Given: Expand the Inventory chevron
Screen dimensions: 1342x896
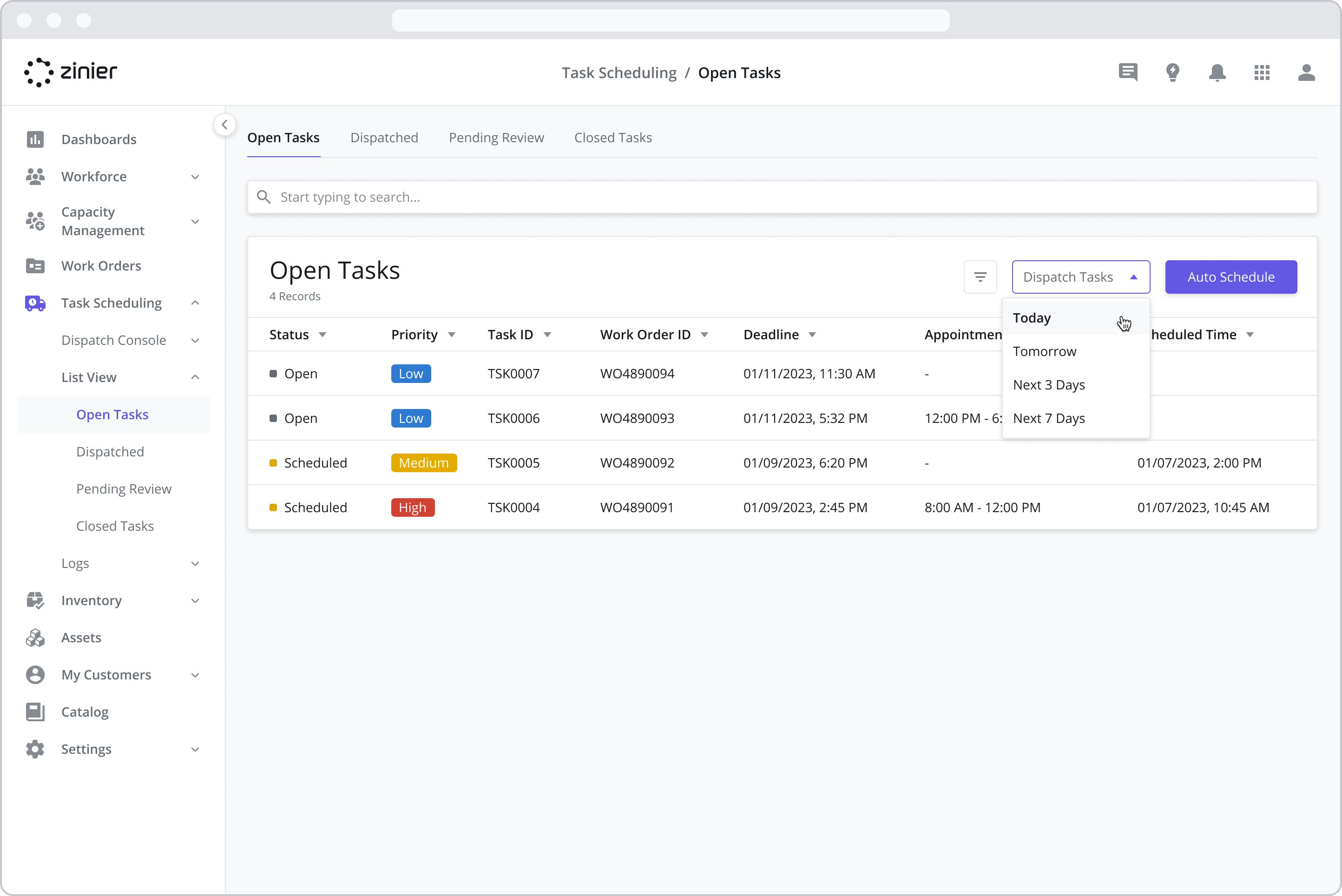Looking at the screenshot, I should 195,600.
